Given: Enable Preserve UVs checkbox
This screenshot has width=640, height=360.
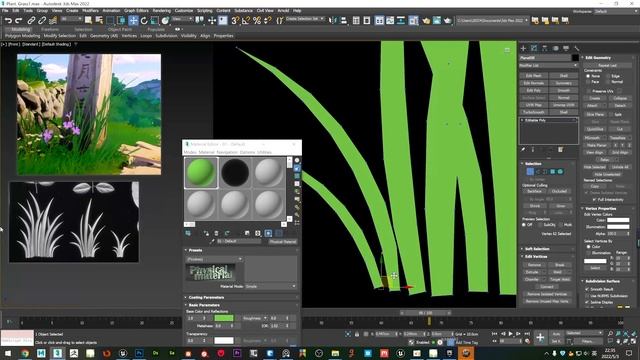Looking at the screenshot, I should click(x=588, y=91).
